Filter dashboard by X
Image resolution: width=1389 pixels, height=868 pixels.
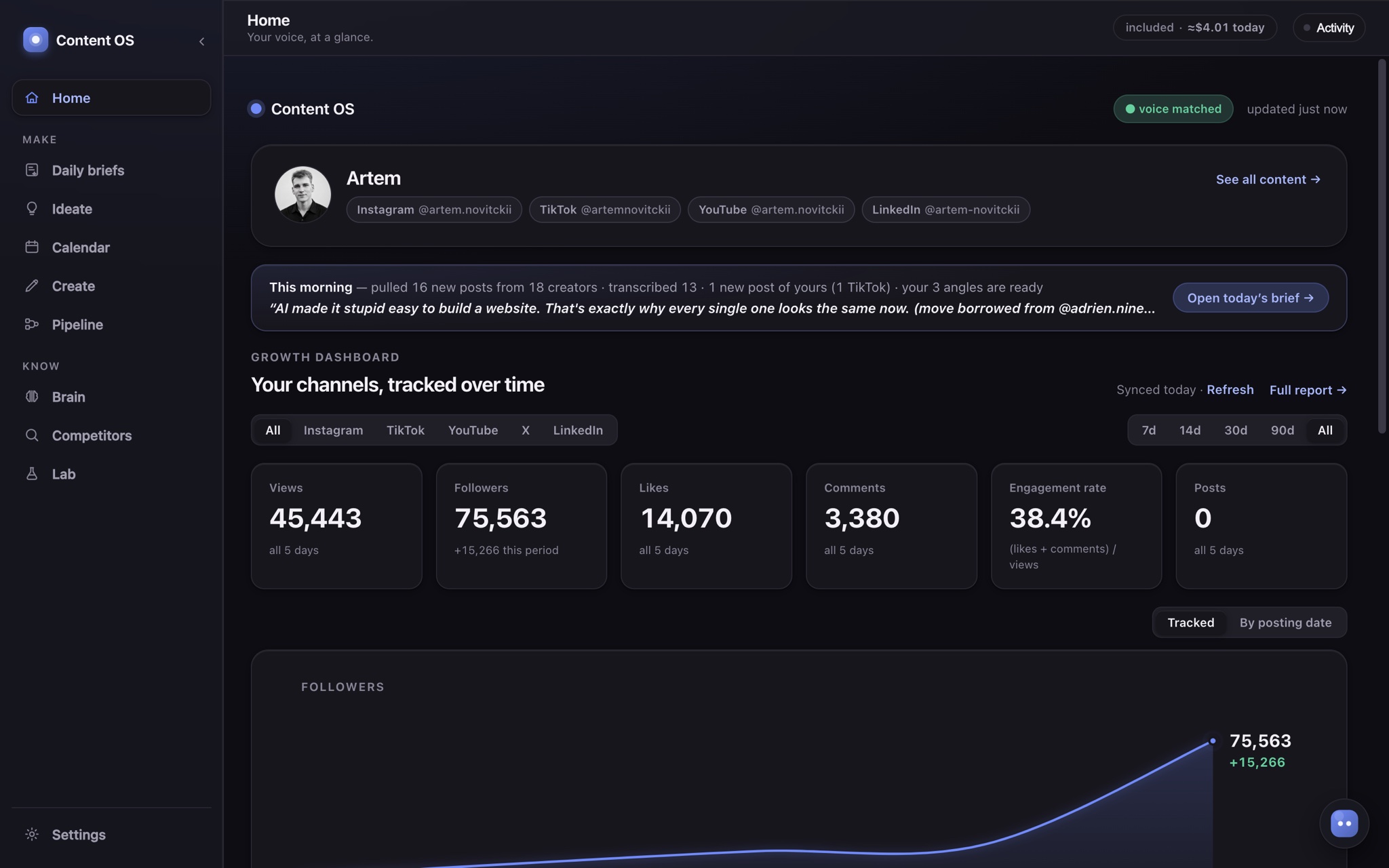tap(526, 430)
